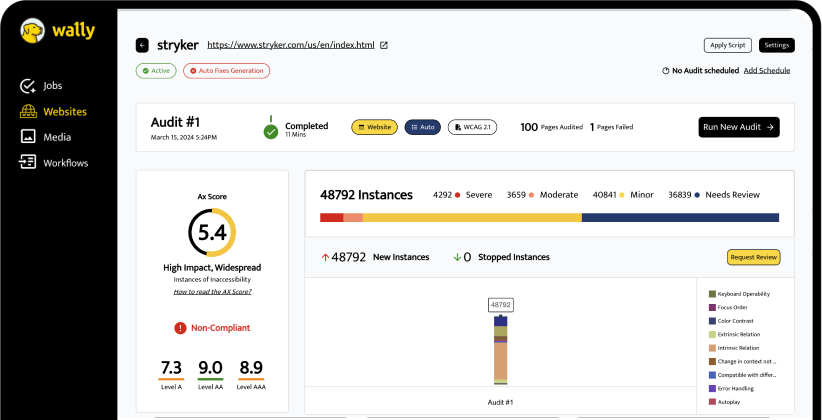Open Workflows from the sidebar menu
Screen dimensions: 822x420
tap(65, 163)
